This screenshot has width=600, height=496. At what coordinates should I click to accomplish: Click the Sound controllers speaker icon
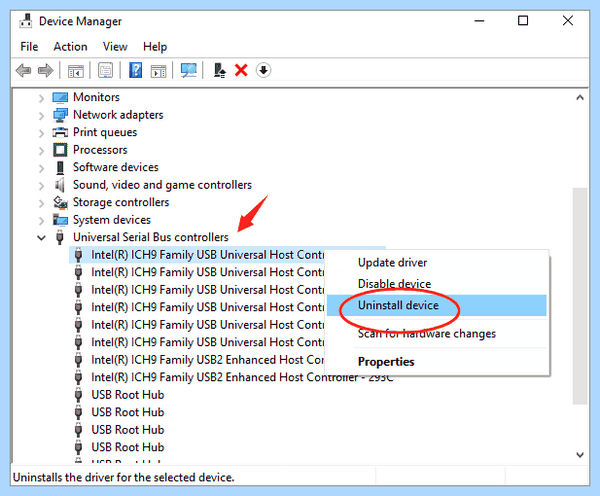click(x=60, y=185)
